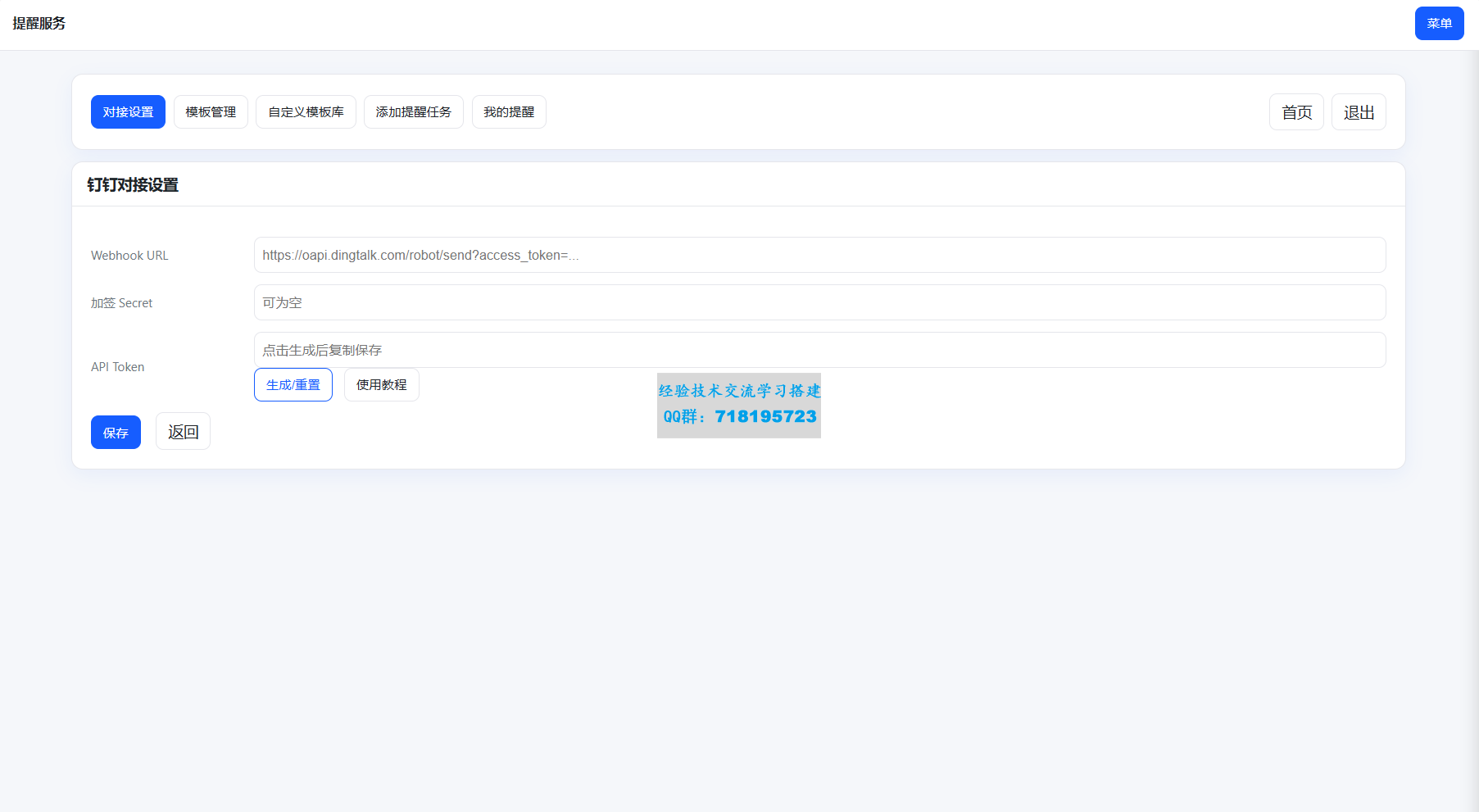Image resolution: width=1479 pixels, height=812 pixels.
Task: Open the 菜单 menu button
Action: 1438,24
